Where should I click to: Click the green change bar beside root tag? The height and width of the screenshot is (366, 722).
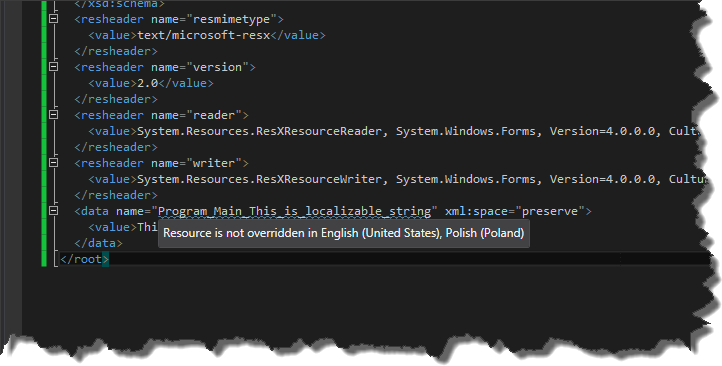tap(44, 259)
